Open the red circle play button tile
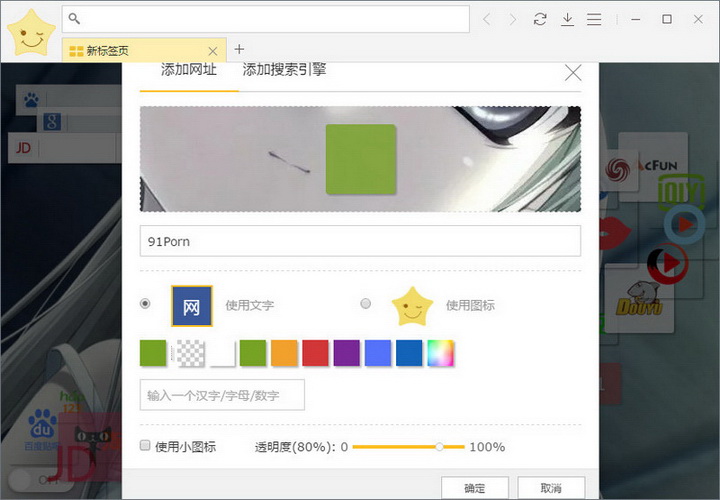 668,264
